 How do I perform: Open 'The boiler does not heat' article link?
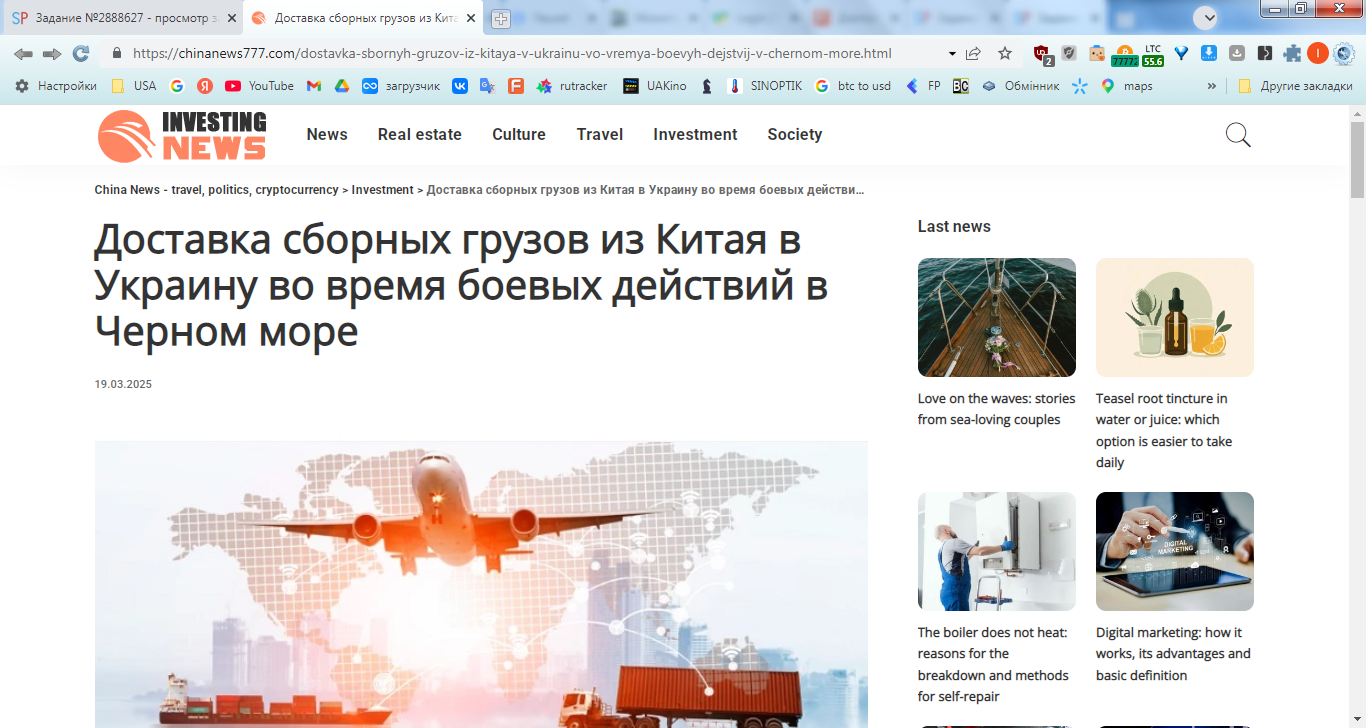[993, 664]
